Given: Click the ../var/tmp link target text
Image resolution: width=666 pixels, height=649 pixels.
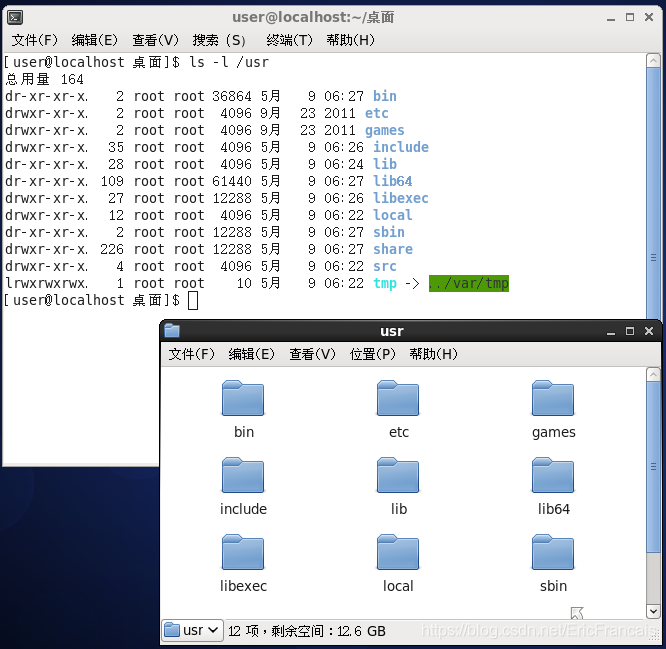Looking at the screenshot, I should point(468,283).
